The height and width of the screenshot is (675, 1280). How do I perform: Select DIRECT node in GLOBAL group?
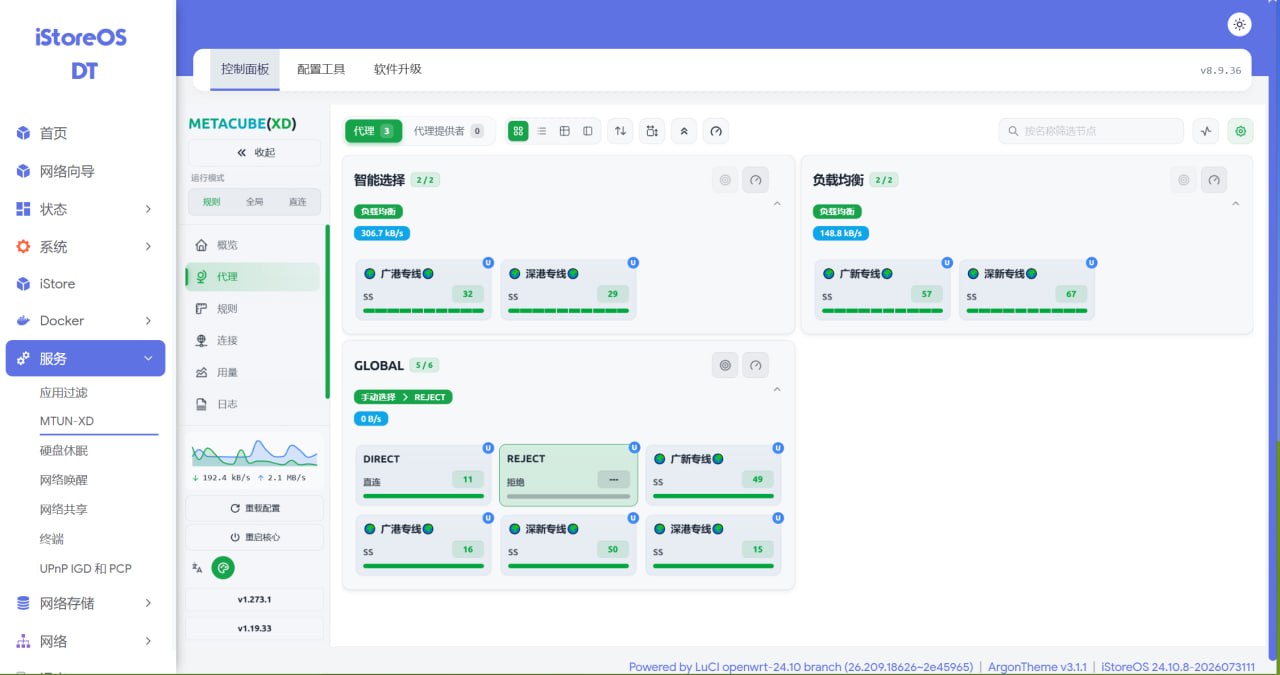click(423, 475)
